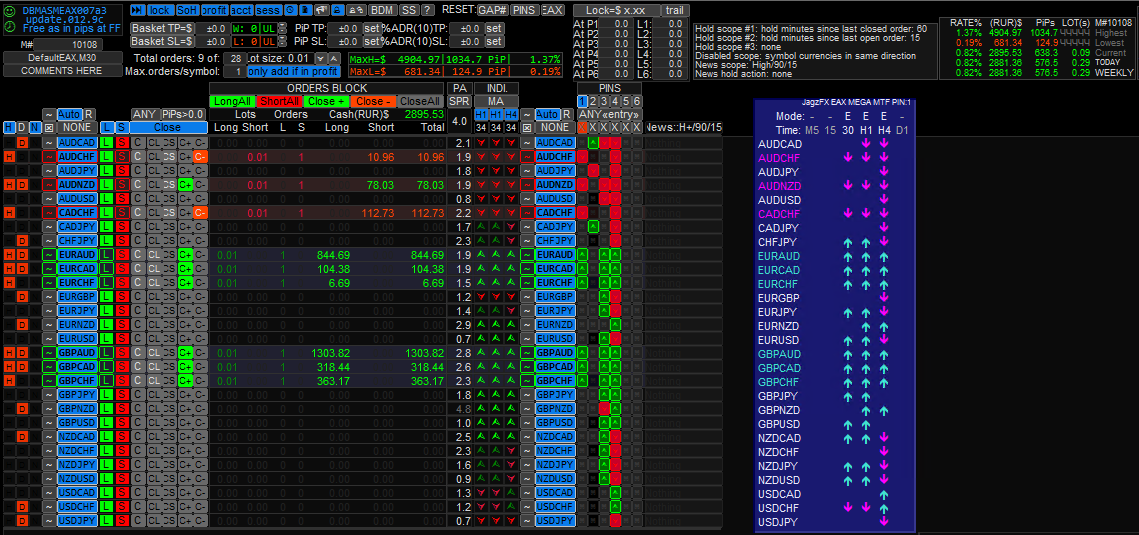1139x535 pixels.
Task: Toggle the H column header button
Action: coord(9,127)
